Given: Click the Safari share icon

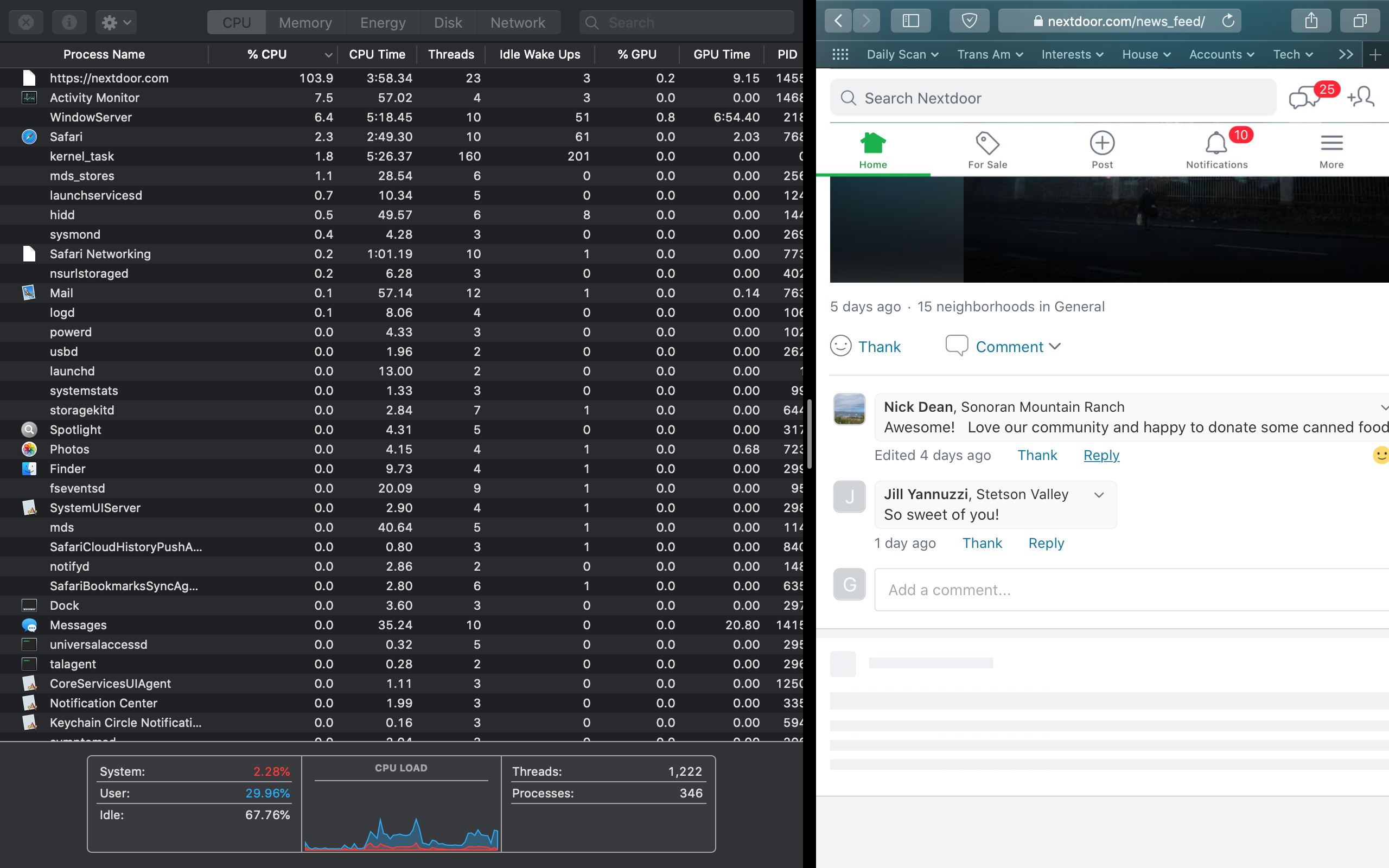Looking at the screenshot, I should pos(1311,21).
